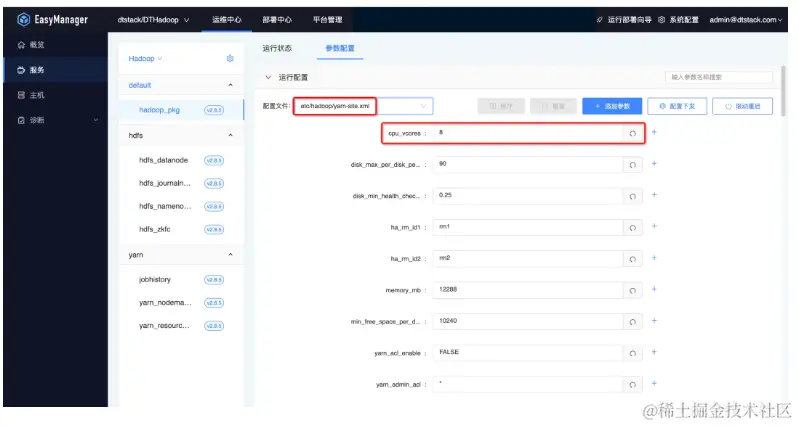The width and height of the screenshot is (798, 426).
Task: Reset the yarn_acl_enable parameter
Action: pos(633,354)
